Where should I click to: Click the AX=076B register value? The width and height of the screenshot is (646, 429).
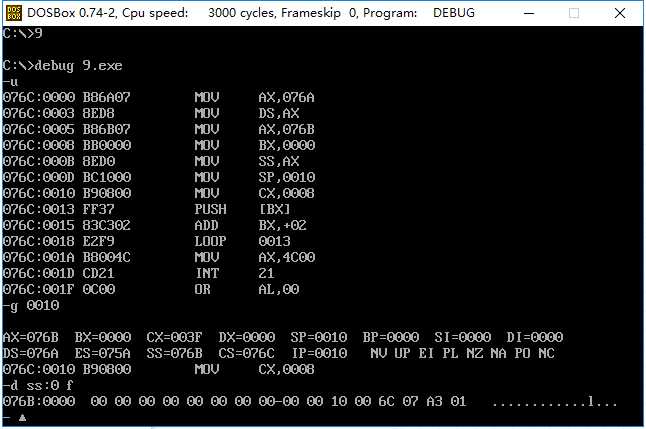(30, 337)
